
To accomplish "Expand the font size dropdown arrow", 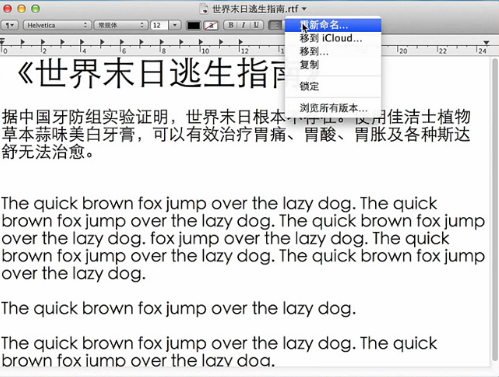I will [x=175, y=25].
